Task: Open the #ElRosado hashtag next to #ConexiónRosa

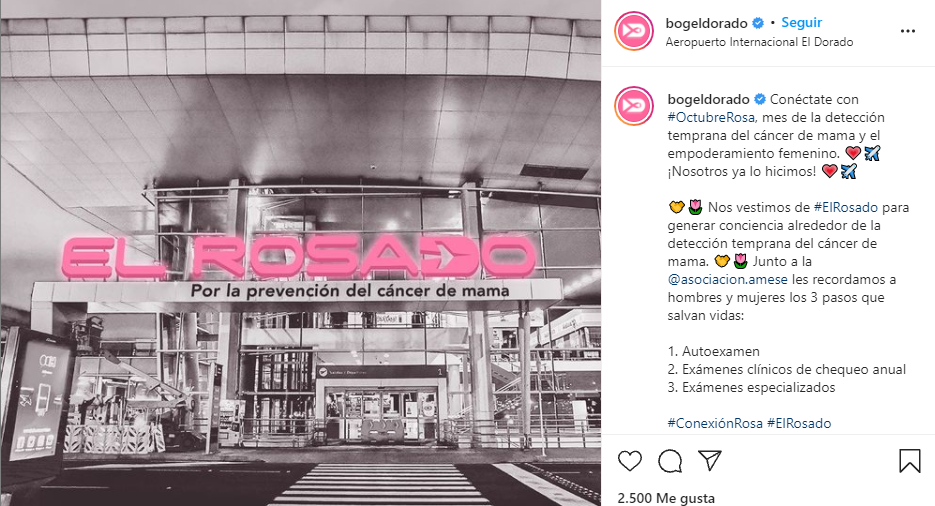Action: click(x=799, y=423)
